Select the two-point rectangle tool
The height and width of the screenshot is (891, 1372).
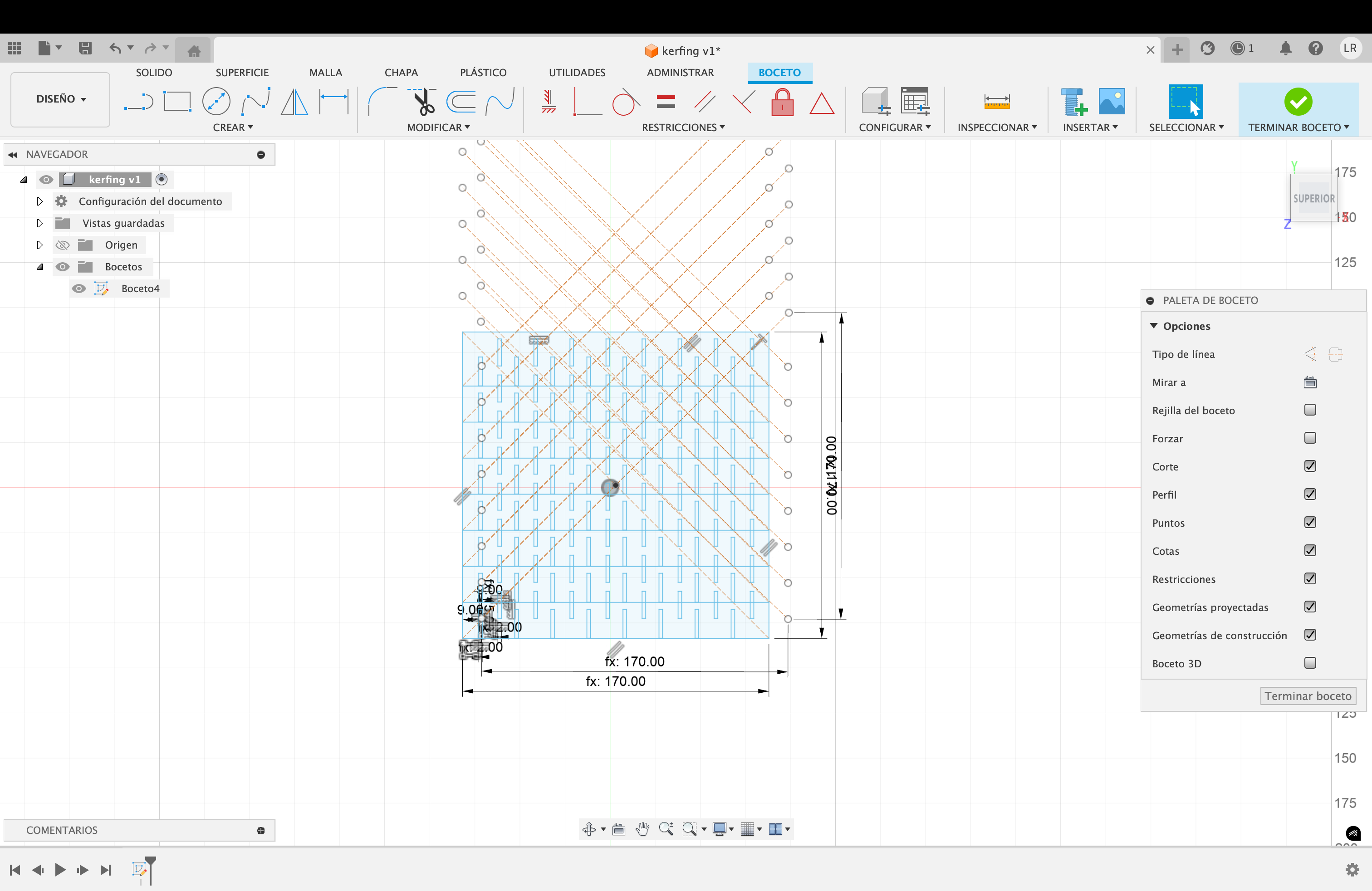[177, 102]
